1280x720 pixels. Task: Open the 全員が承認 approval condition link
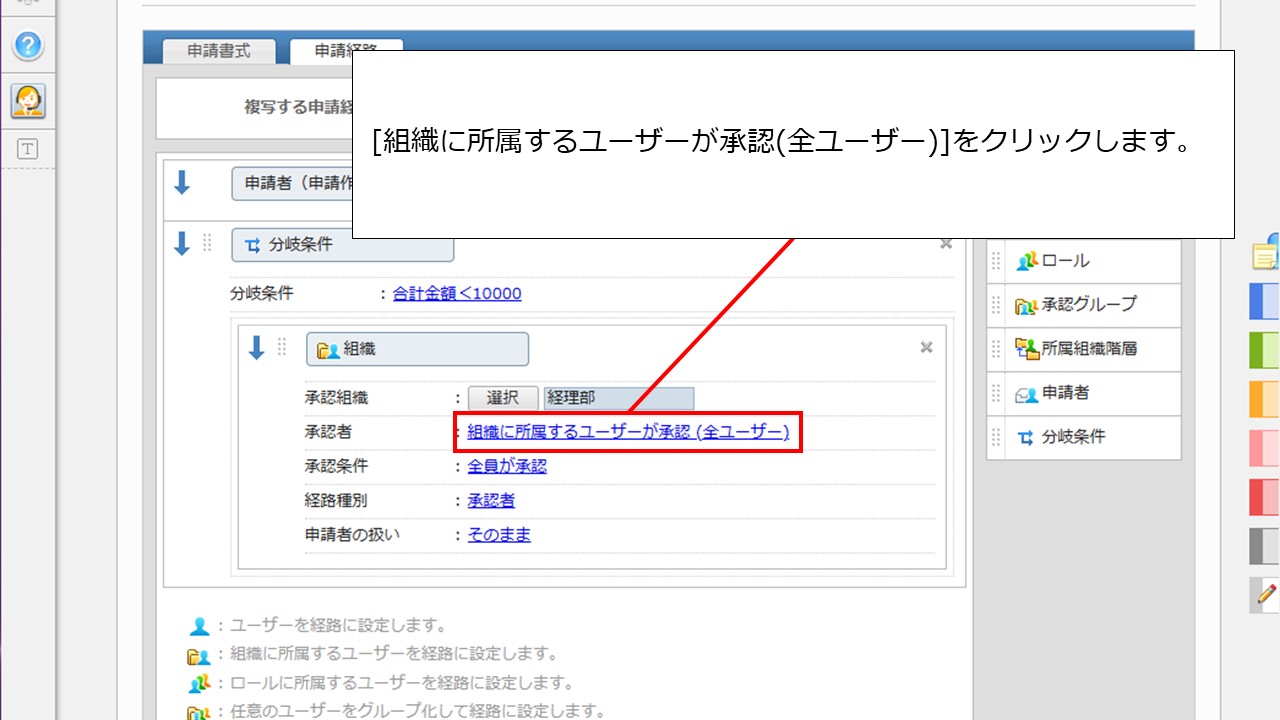pyautogui.click(x=507, y=466)
